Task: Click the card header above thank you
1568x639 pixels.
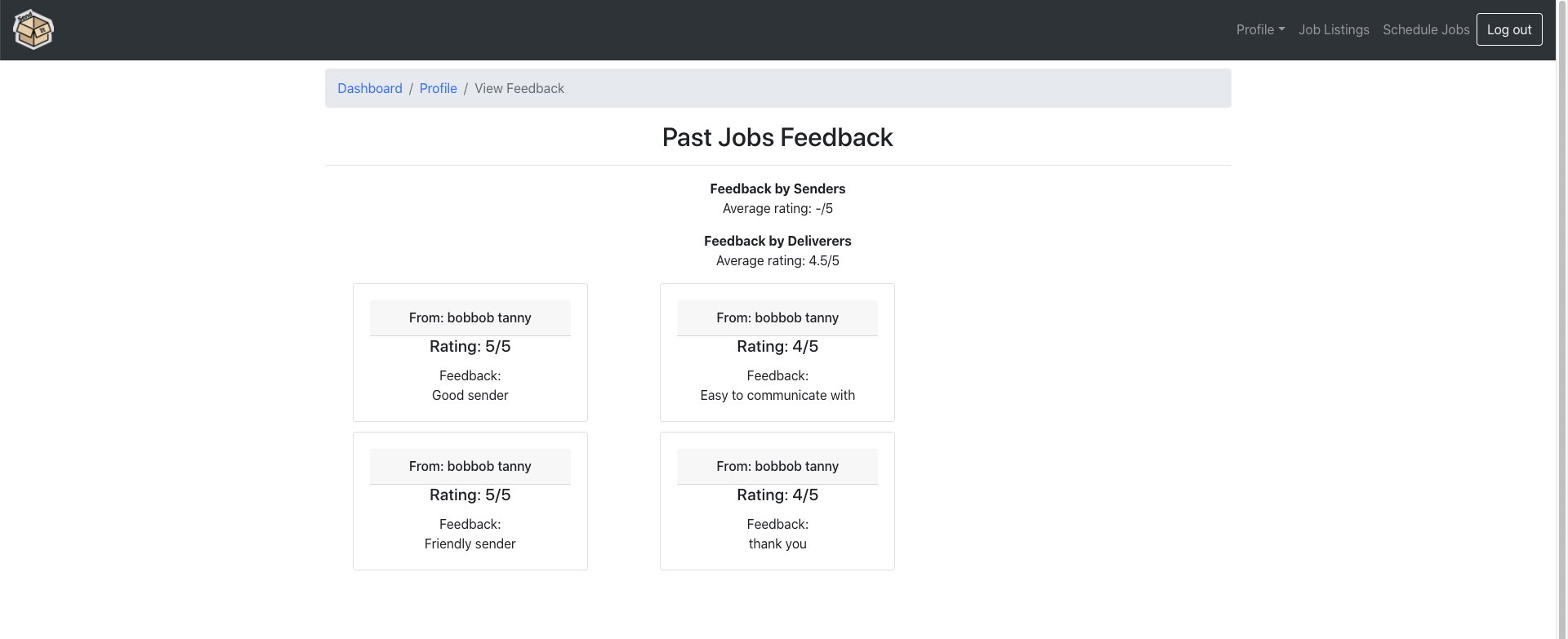Action: click(777, 466)
